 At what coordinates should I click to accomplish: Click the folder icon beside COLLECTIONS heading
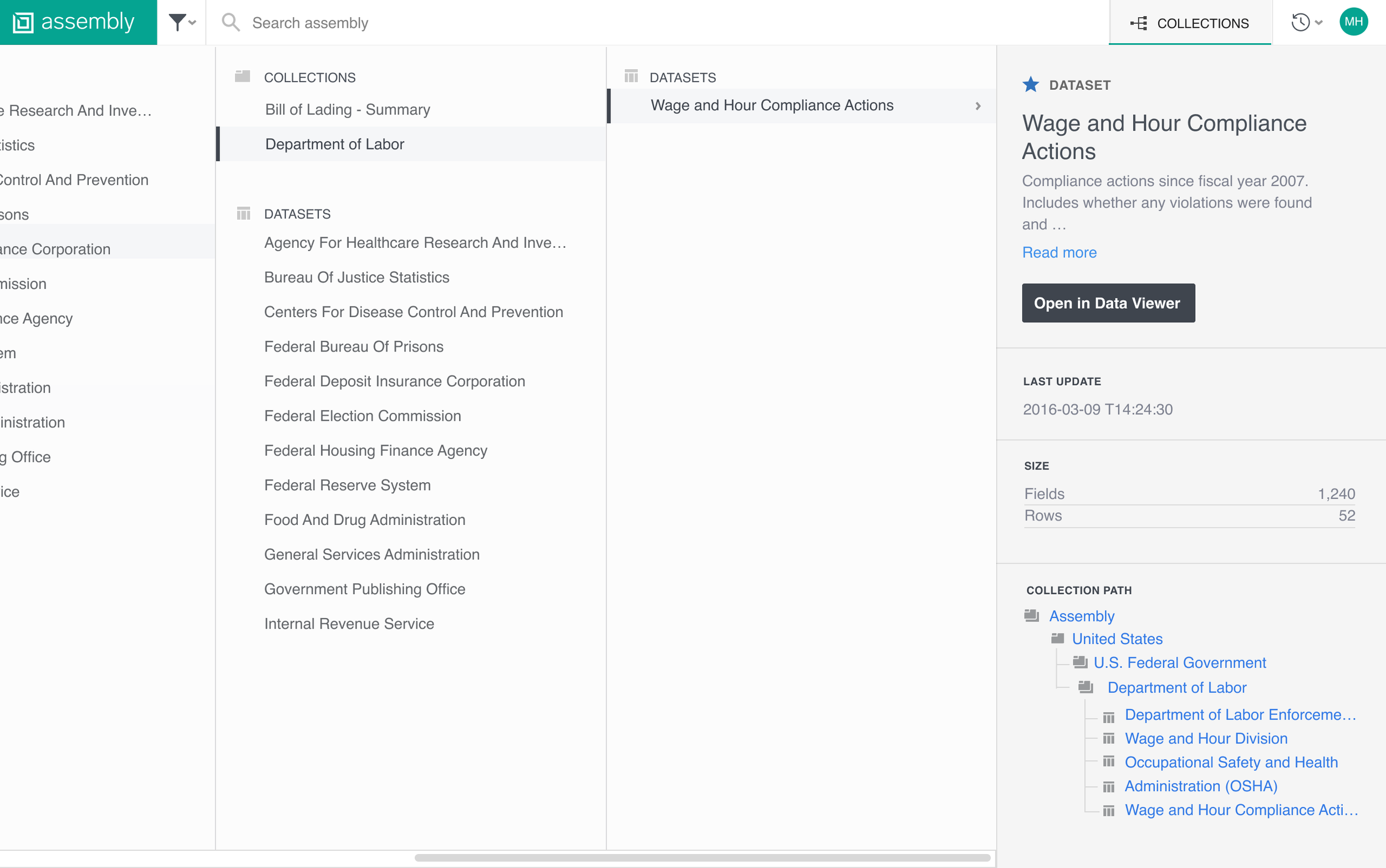(242, 76)
